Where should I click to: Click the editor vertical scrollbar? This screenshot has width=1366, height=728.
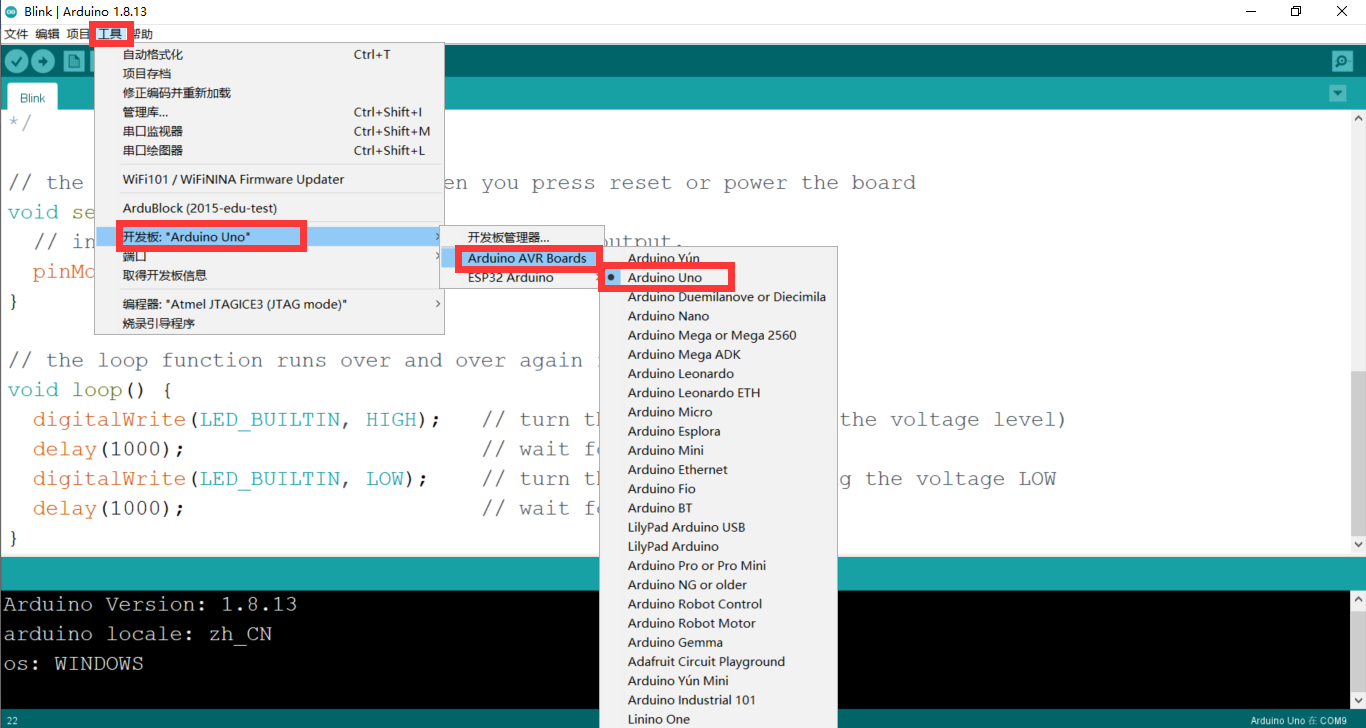(1357, 455)
